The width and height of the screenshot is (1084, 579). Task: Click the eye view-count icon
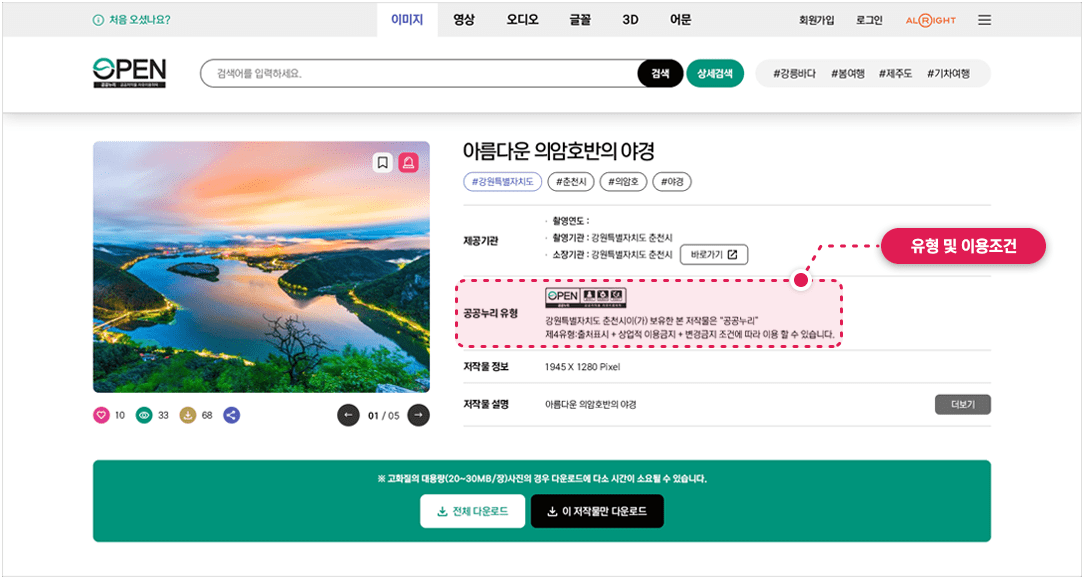143,415
